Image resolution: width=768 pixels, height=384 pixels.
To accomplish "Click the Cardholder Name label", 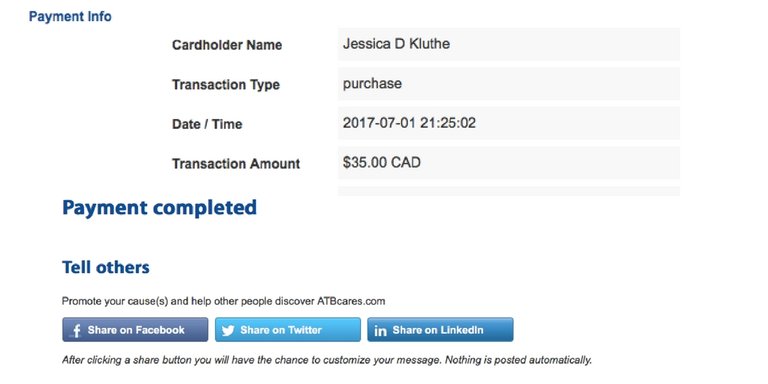I will (227, 45).
